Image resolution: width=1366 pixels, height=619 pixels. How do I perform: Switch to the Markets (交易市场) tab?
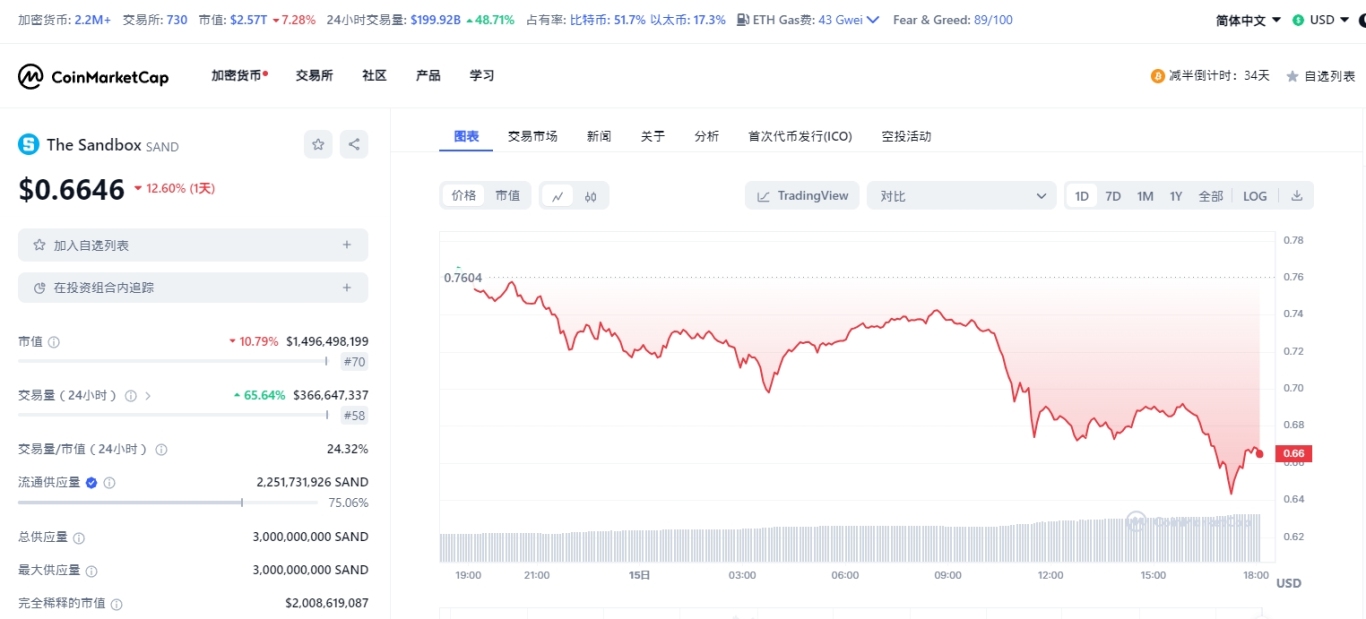[x=532, y=136]
